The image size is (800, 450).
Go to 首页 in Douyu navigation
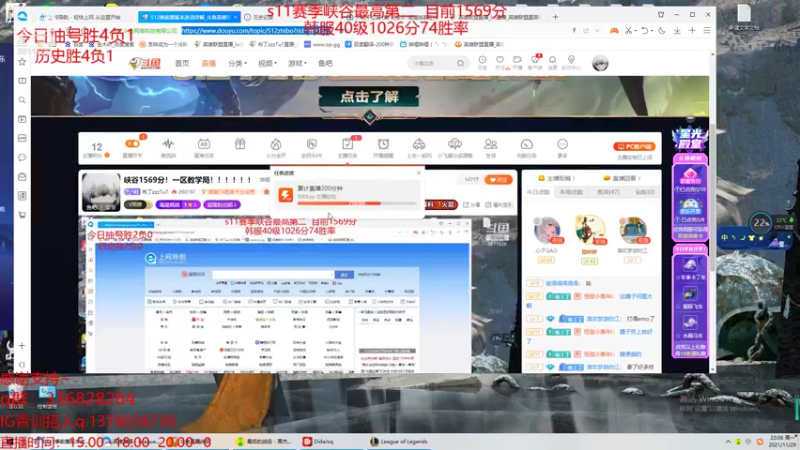182,63
